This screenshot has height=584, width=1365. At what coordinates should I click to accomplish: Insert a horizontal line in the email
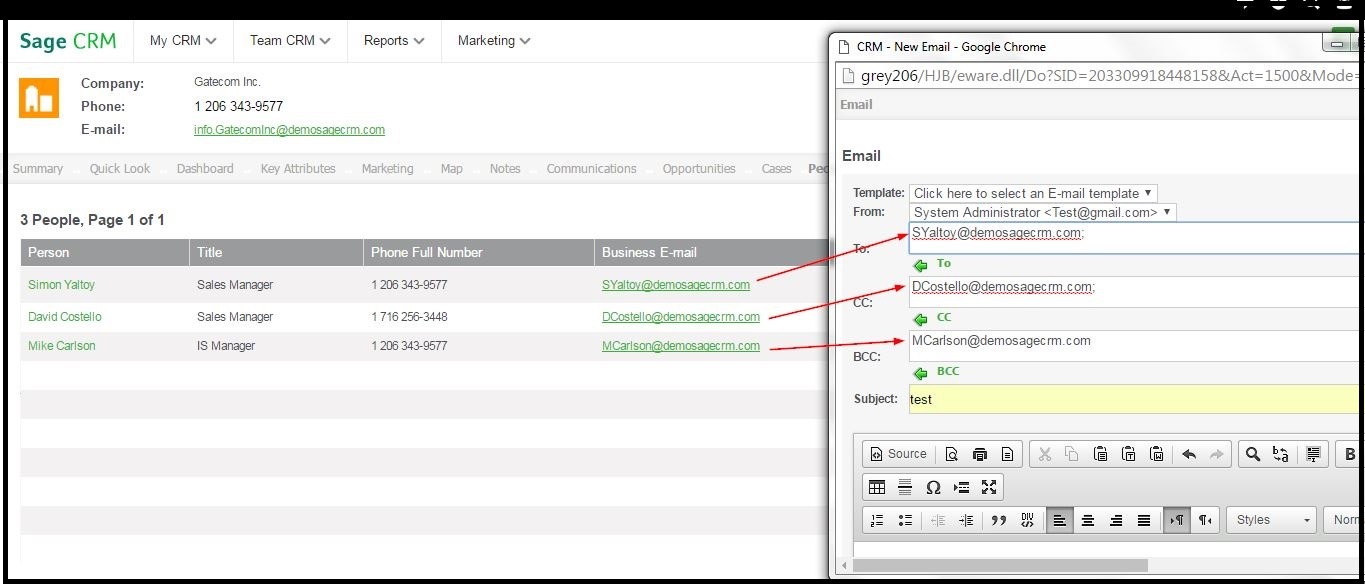[905, 487]
